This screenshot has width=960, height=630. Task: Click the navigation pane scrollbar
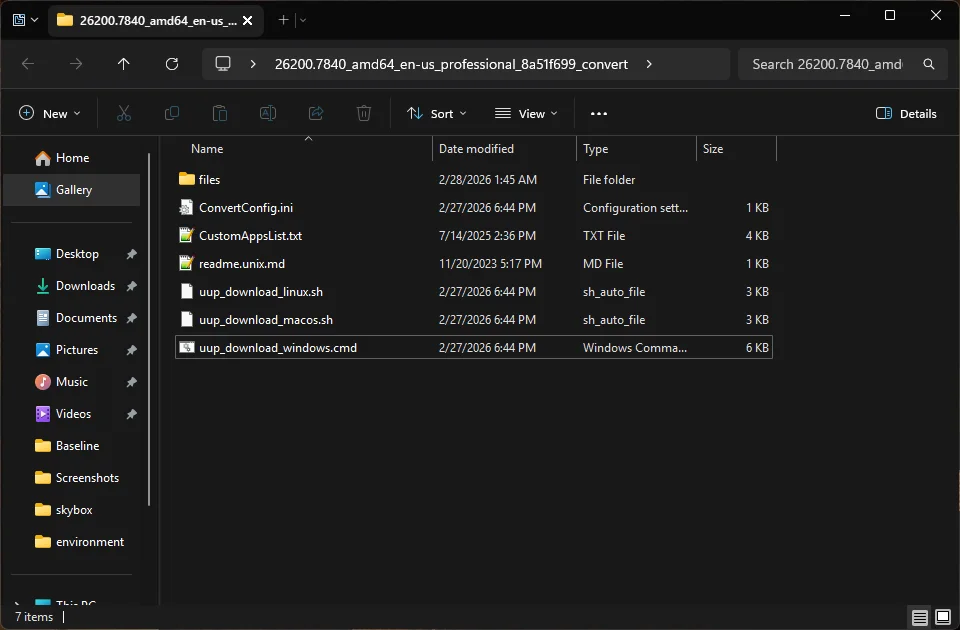pyautogui.click(x=149, y=329)
